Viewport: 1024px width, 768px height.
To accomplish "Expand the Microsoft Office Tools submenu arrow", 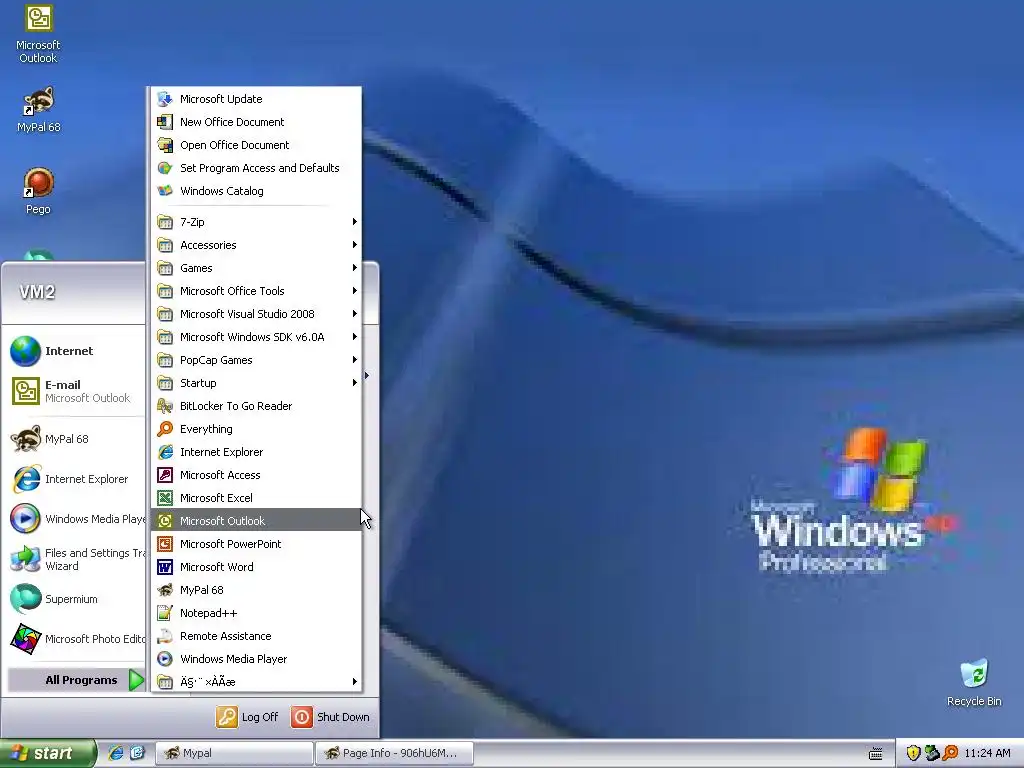I will 355,291.
